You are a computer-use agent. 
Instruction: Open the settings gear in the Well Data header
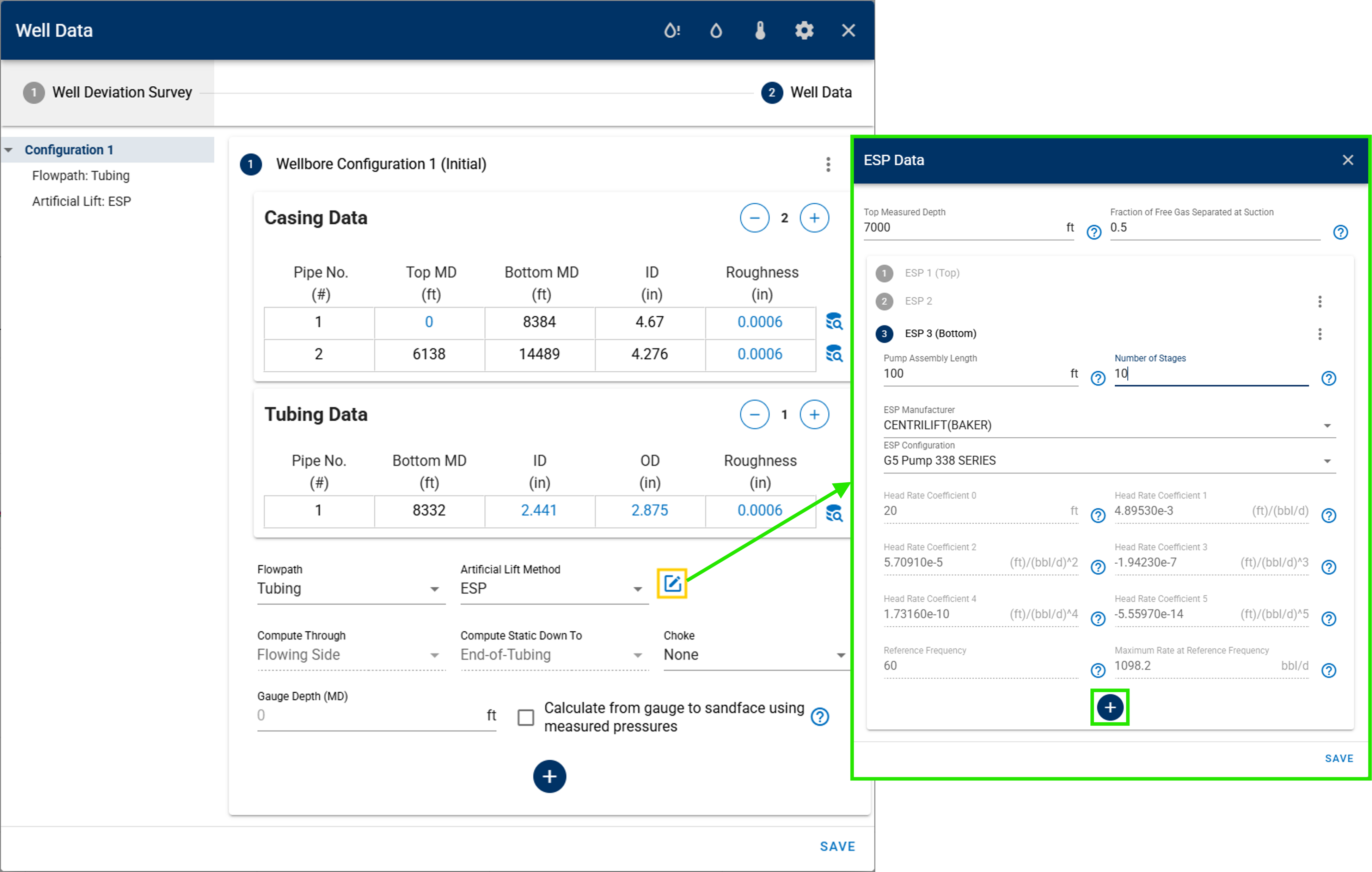pos(804,30)
